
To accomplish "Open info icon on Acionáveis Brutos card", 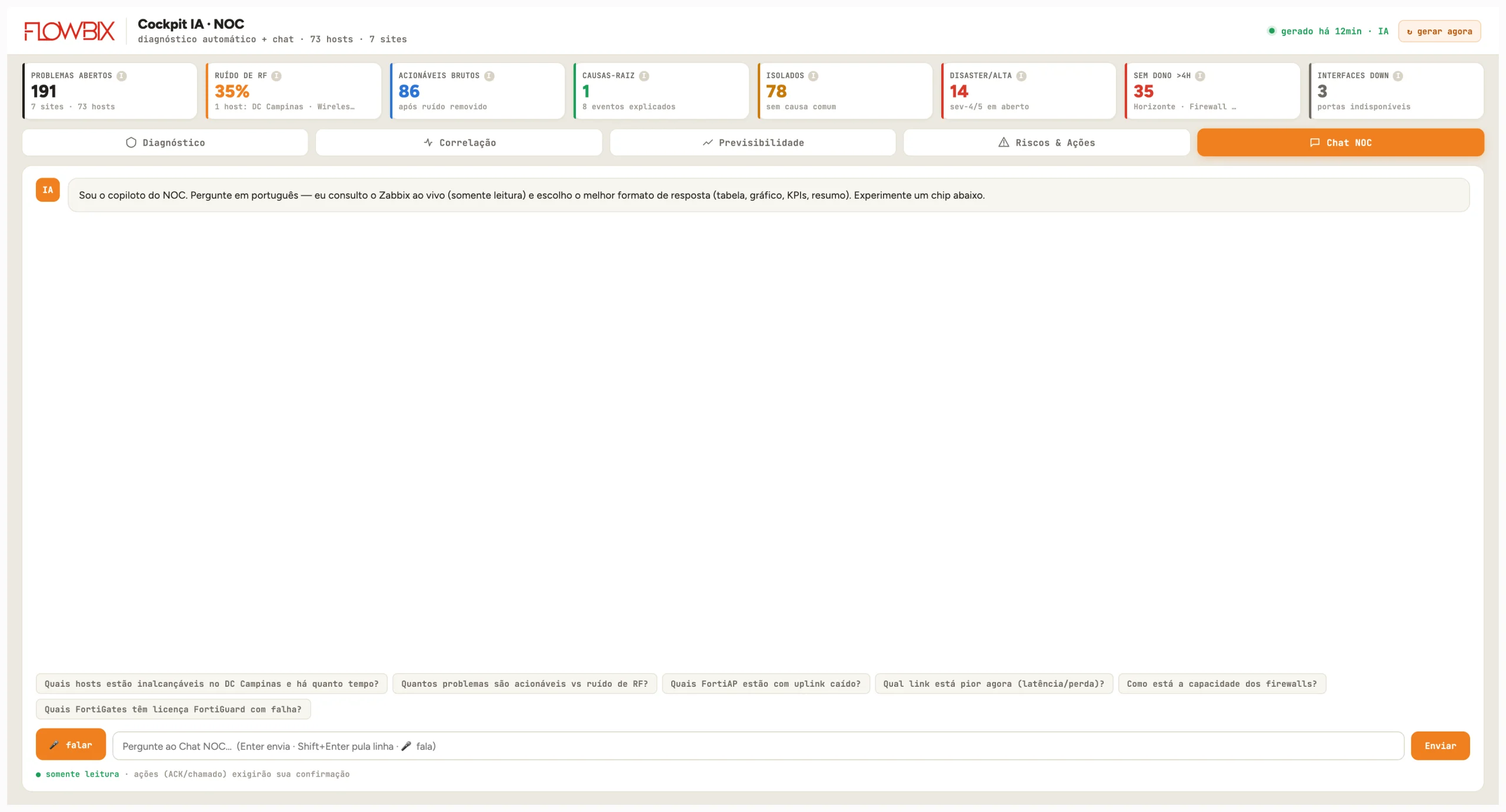I will [x=489, y=76].
